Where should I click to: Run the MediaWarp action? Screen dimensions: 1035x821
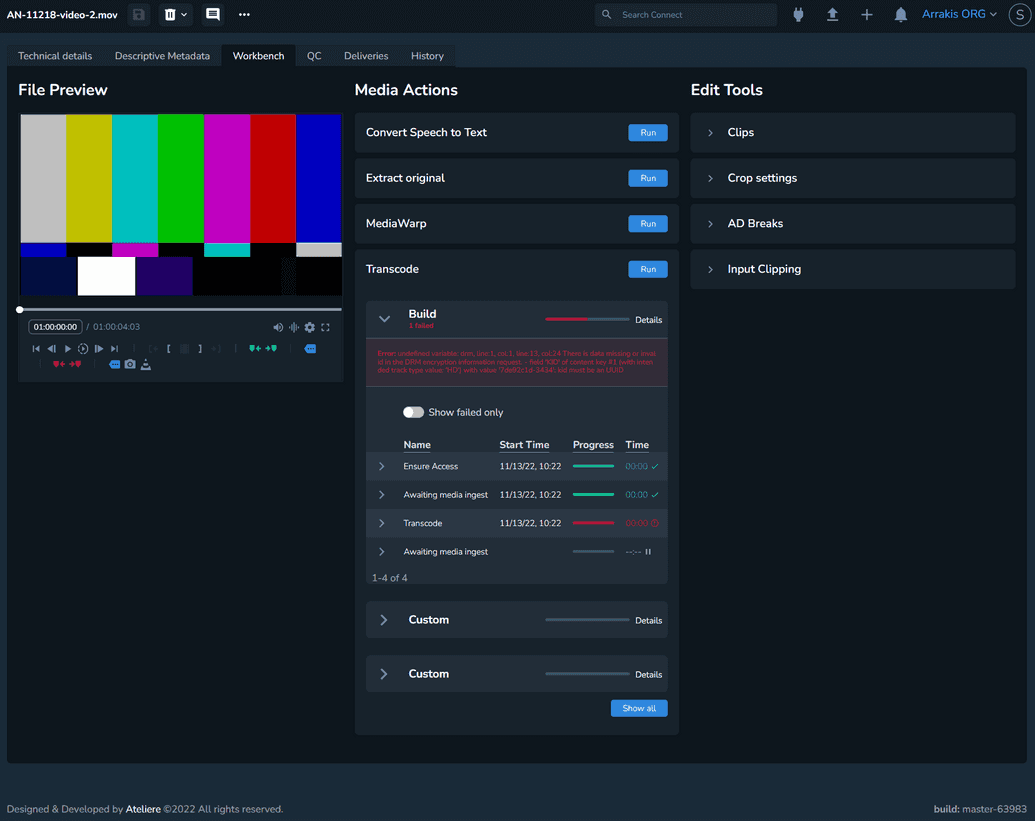[648, 224]
